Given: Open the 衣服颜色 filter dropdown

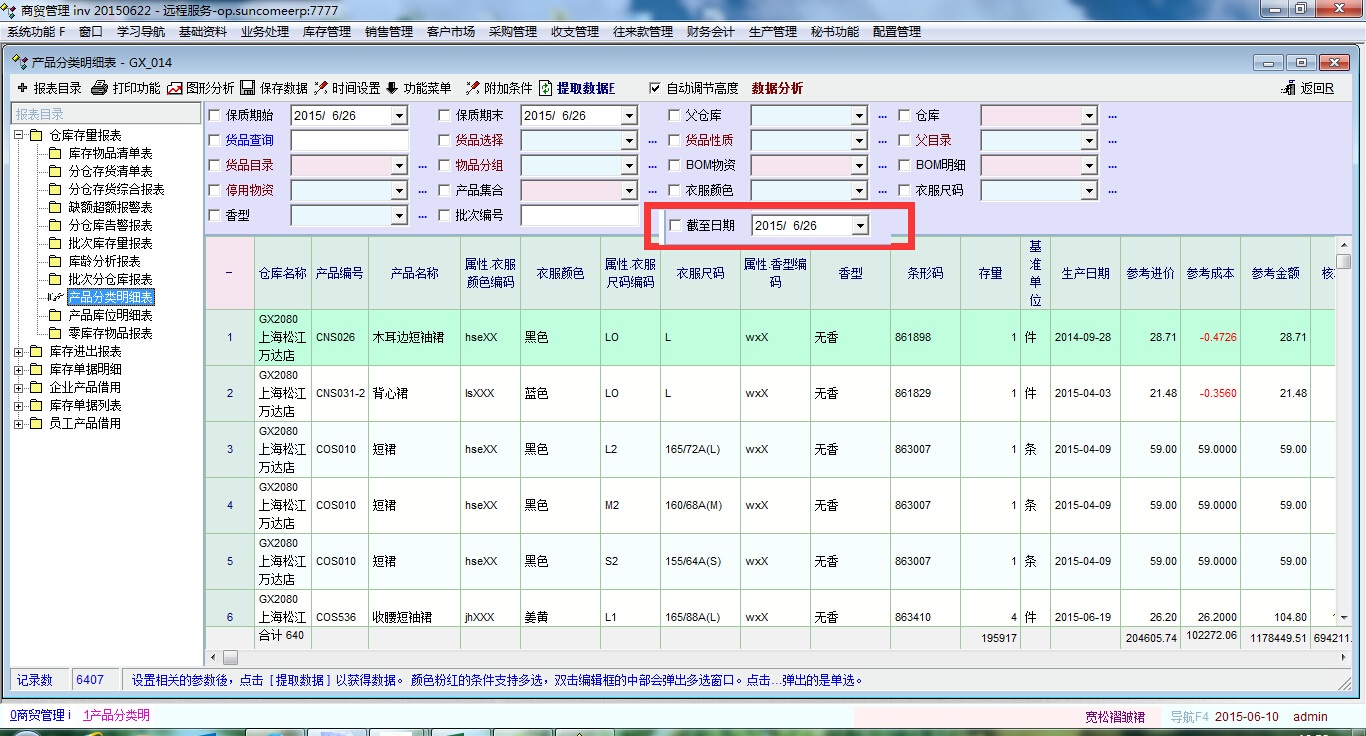Looking at the screenshot, I should [x=859, y=190].
